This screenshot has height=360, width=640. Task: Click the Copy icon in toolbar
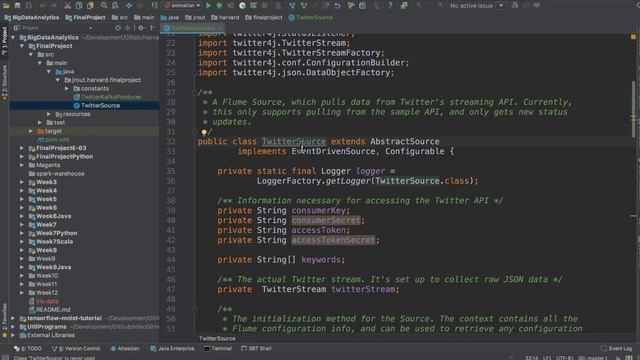(x=79, y=6)
